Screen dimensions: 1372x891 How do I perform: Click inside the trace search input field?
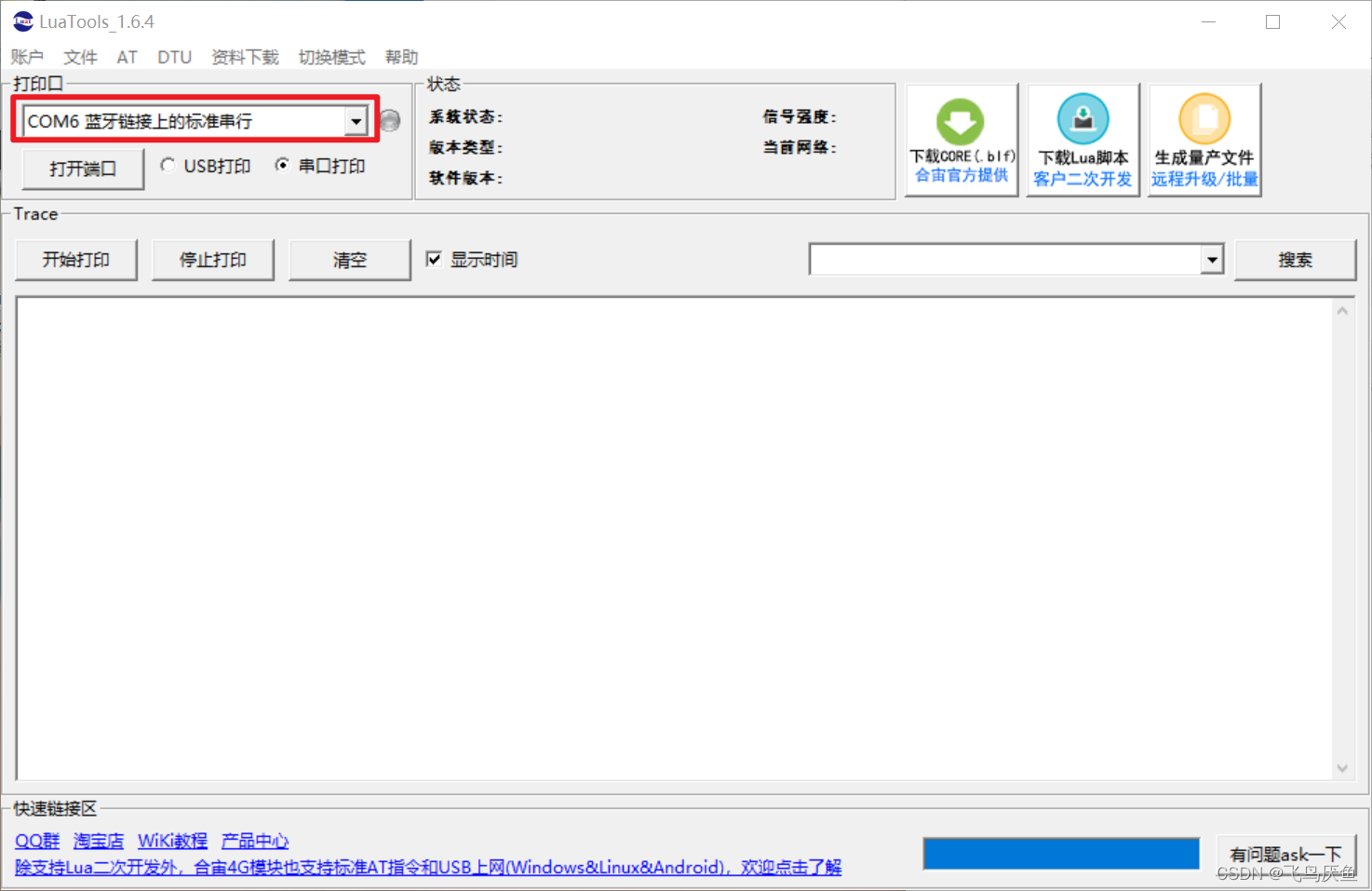pos(1006,260)
